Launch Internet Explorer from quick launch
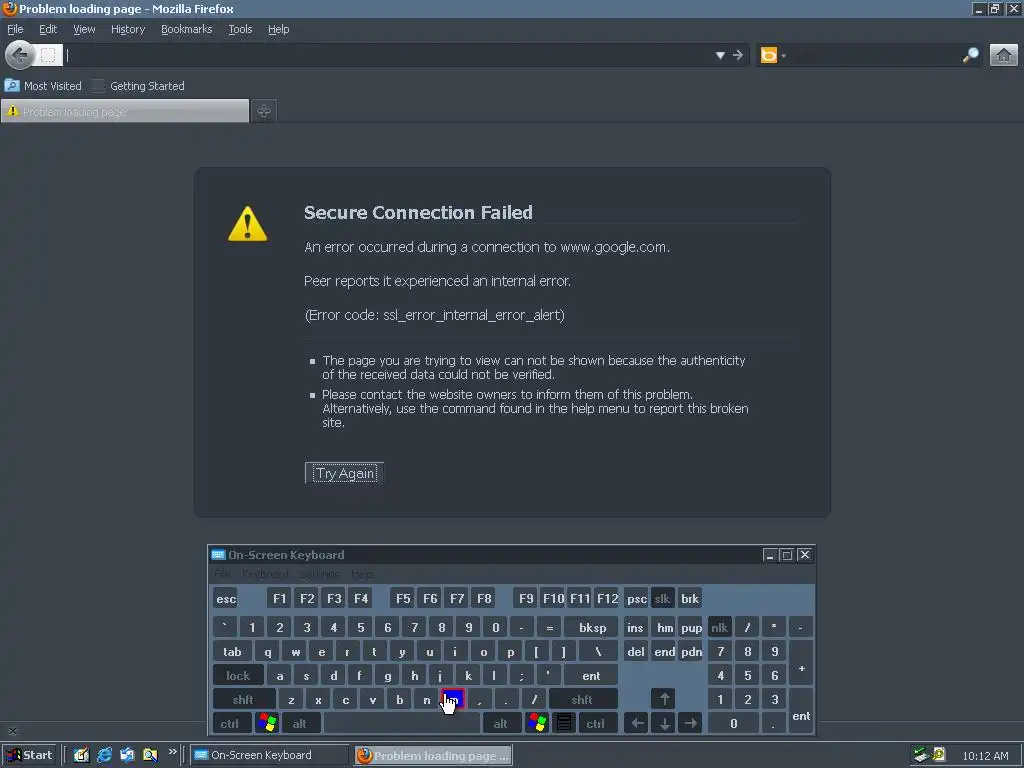Screen dimensions: 1024x768 [x=104, y=755]
